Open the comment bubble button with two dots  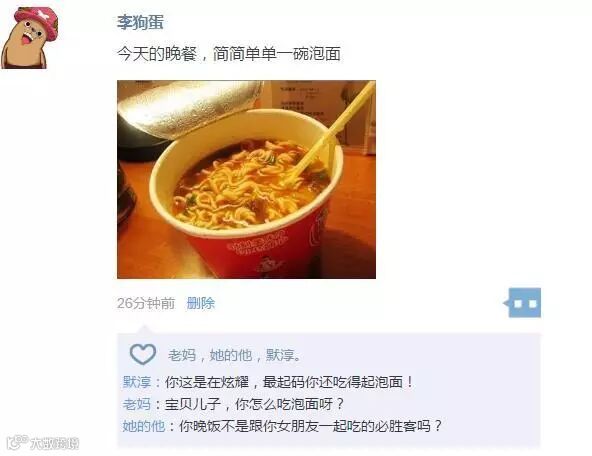click(x=523, y=303)
